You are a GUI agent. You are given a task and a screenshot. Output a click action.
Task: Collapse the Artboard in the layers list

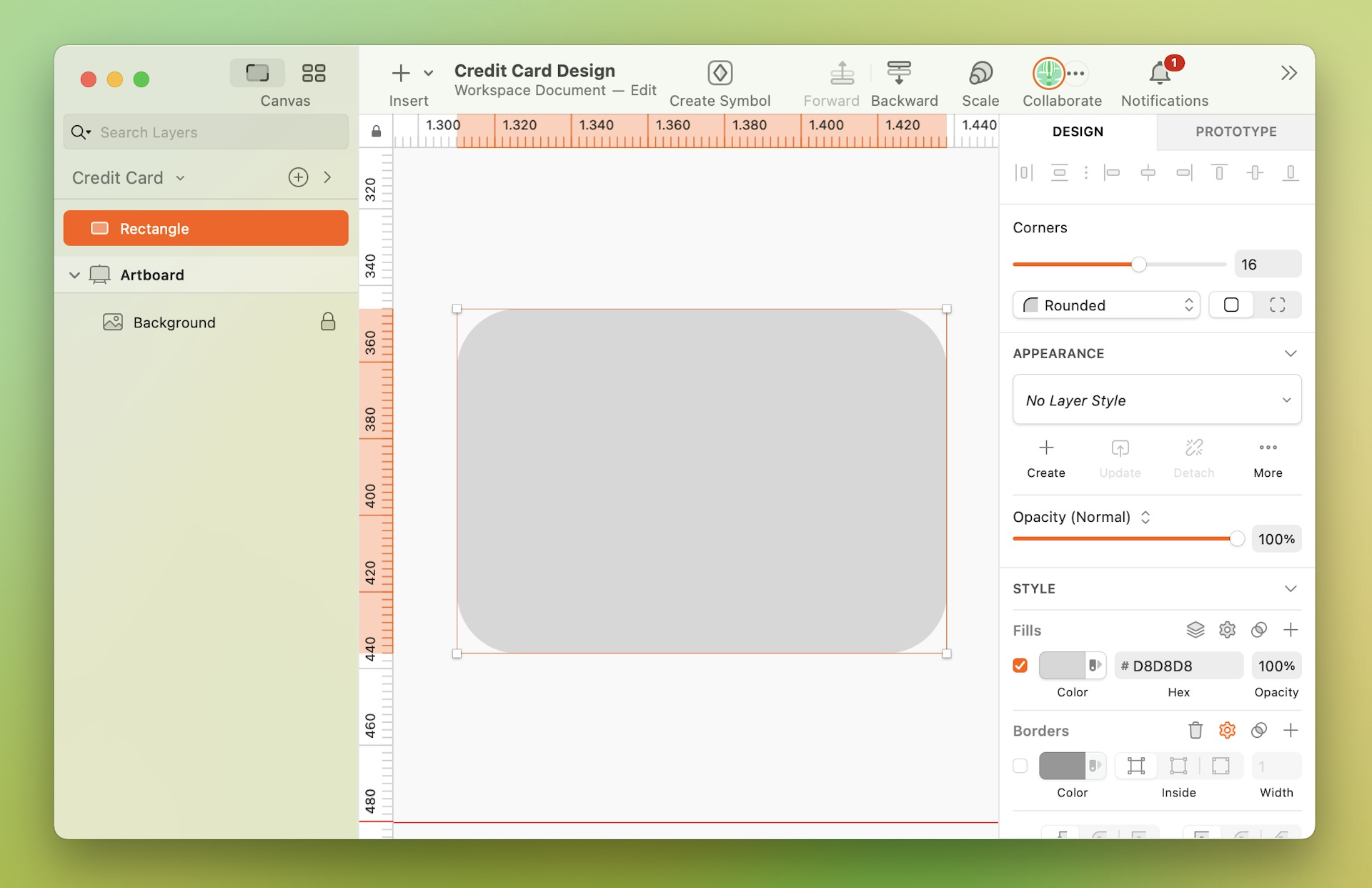tap(74, 275)
